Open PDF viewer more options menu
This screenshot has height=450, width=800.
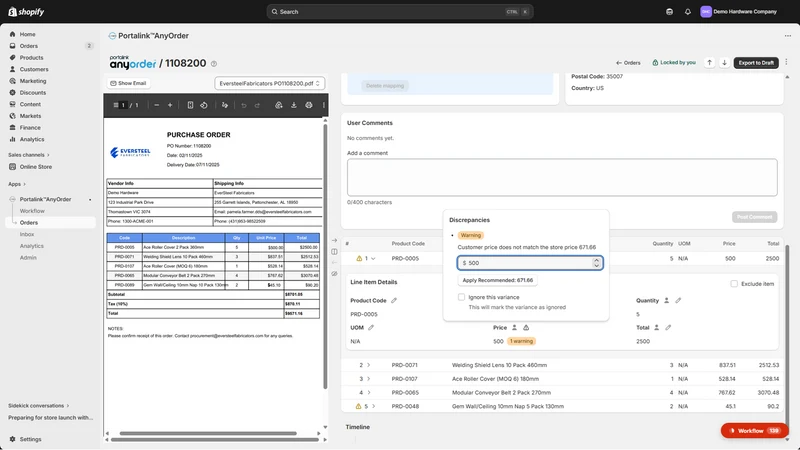pos(323,105)
